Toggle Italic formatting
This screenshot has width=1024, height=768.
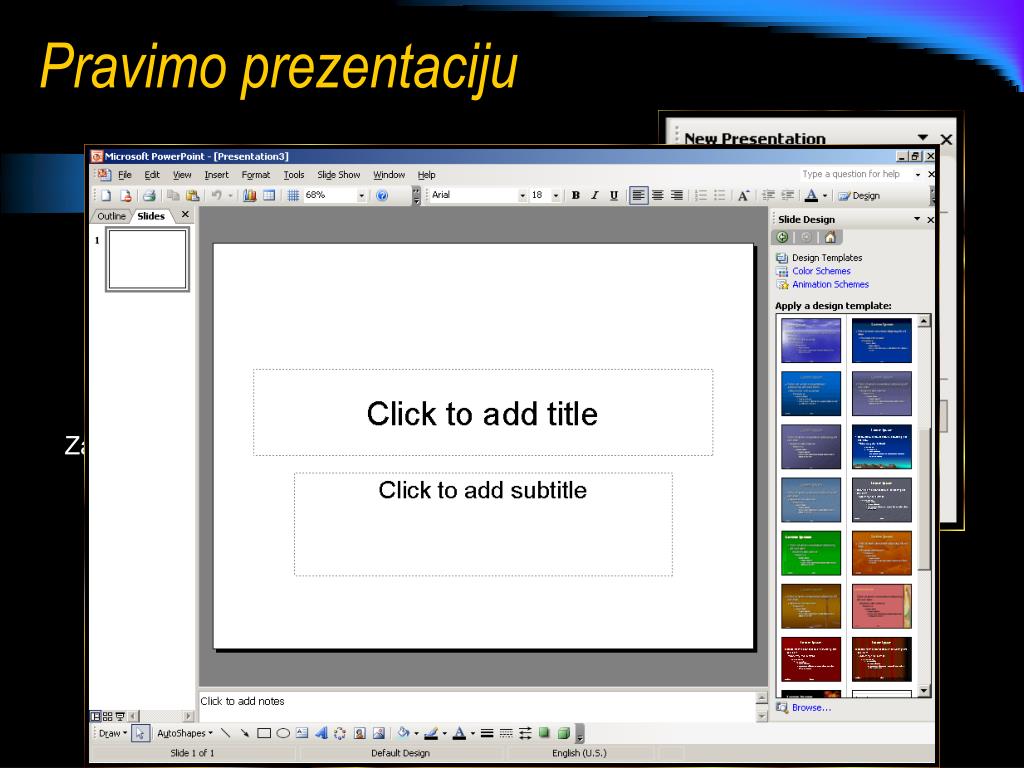594,195
